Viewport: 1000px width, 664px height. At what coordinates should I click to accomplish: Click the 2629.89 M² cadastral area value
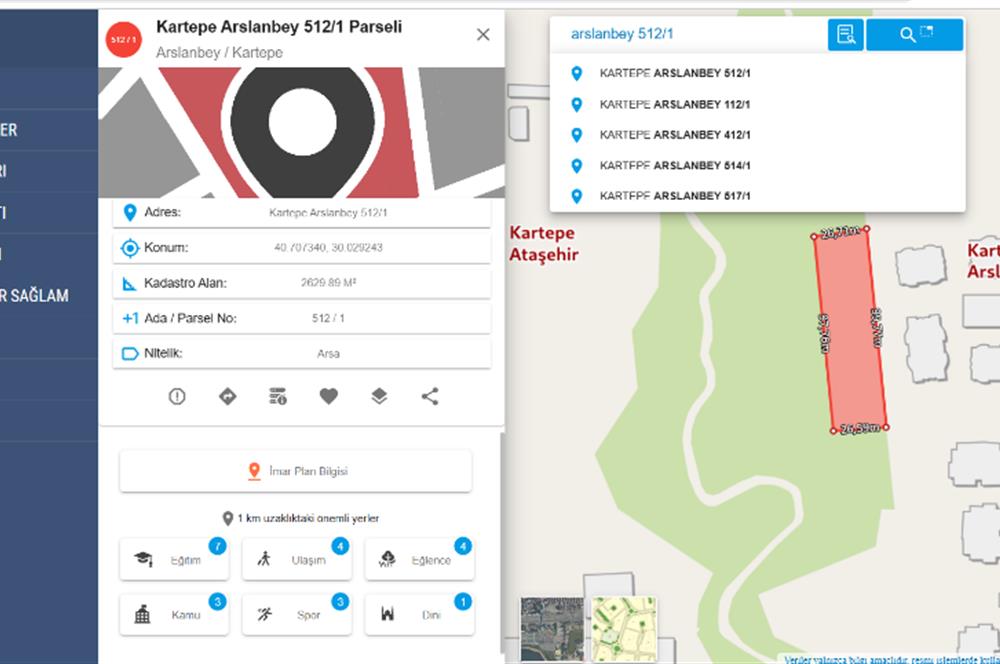pos(328,283)
